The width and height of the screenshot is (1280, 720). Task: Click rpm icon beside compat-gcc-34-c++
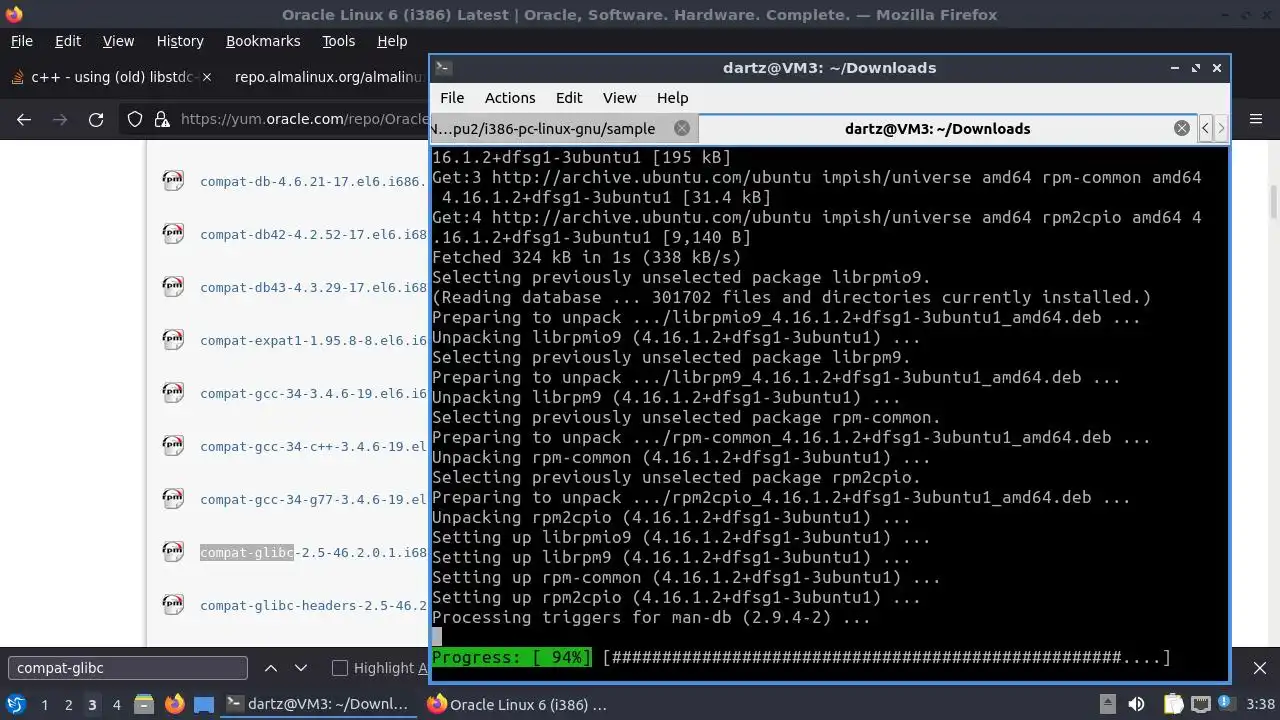(x=173, y=445)
